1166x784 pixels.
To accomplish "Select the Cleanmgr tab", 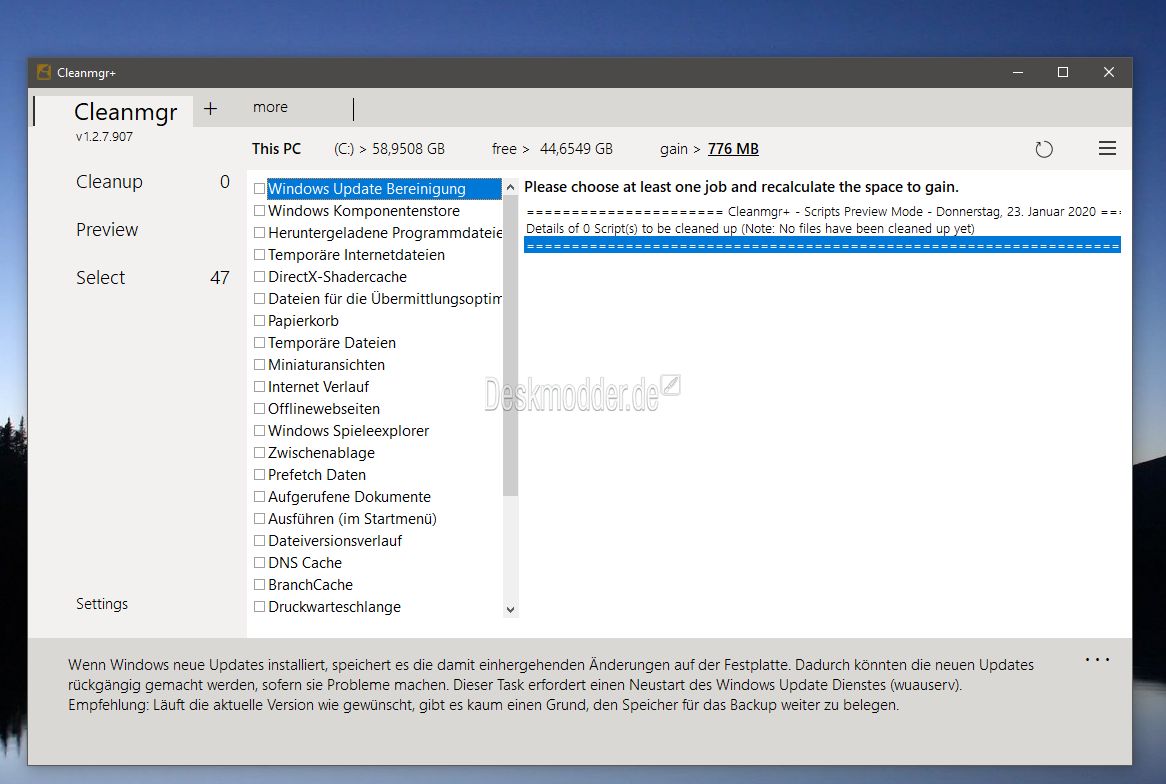I will [126, 112].
